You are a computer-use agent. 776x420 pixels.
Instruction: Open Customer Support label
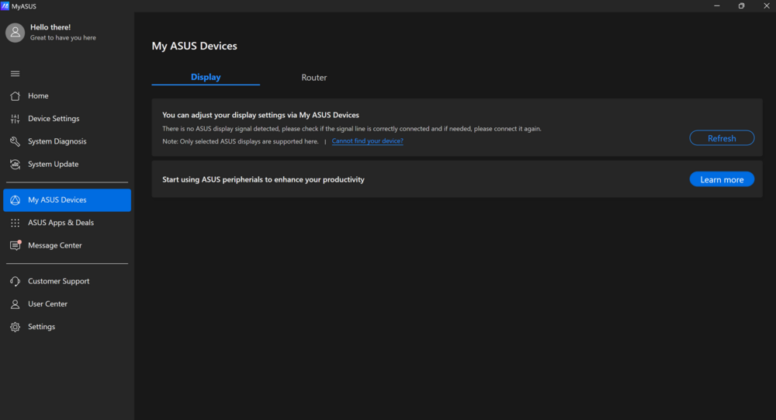[x=58, y=281]
